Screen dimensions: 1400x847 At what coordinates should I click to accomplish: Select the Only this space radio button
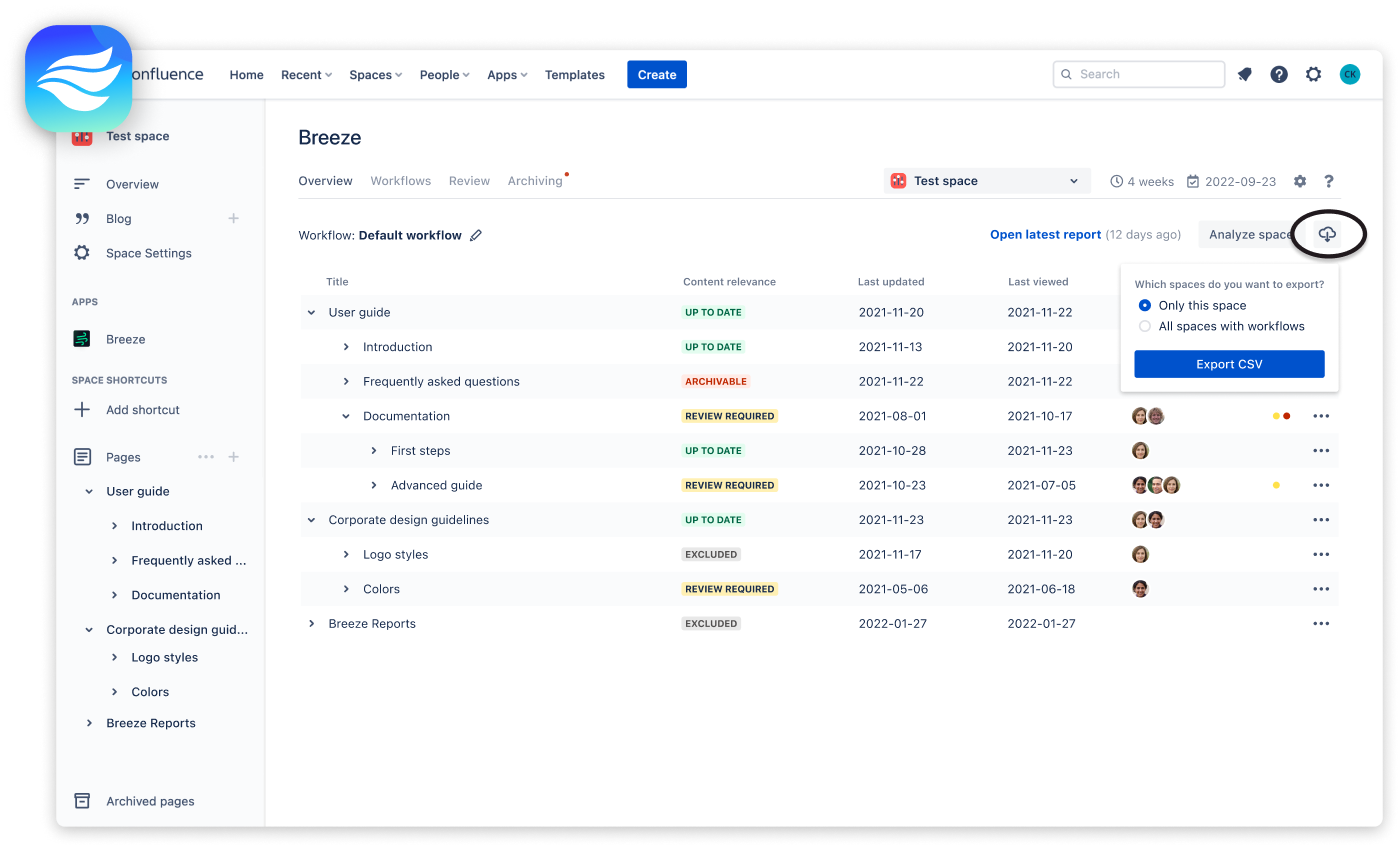coord(1145,305)
